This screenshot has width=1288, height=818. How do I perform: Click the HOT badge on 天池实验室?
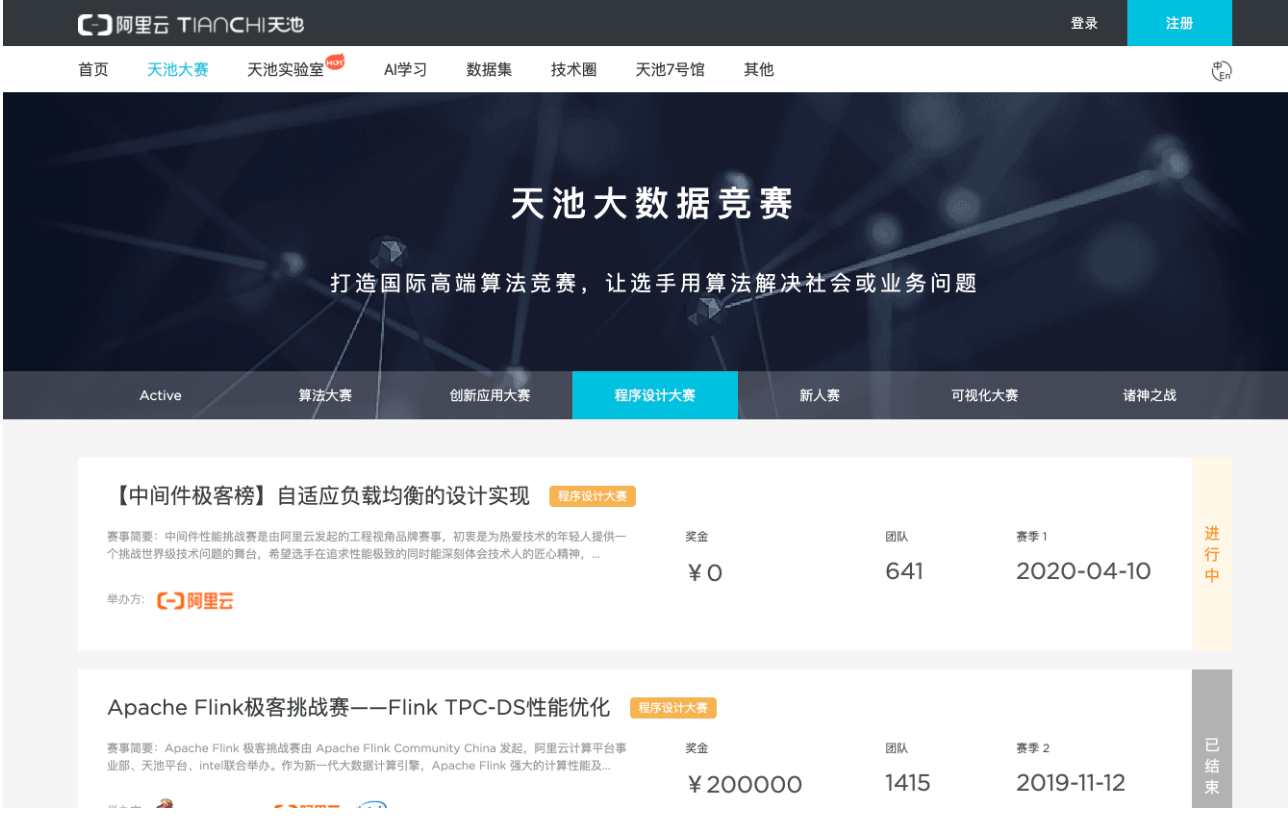tap(335, 62)
